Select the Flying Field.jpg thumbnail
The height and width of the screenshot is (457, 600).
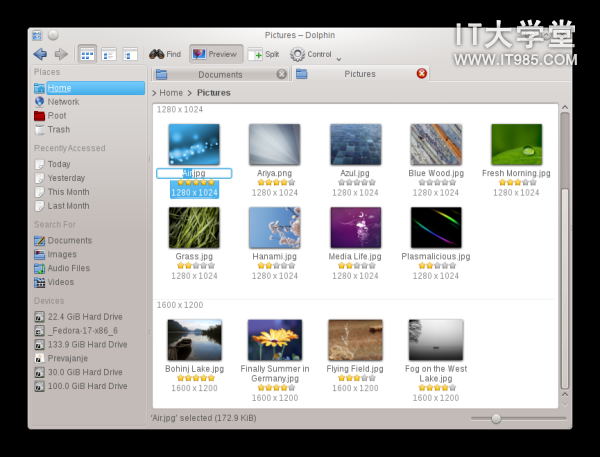coord(355,340)
